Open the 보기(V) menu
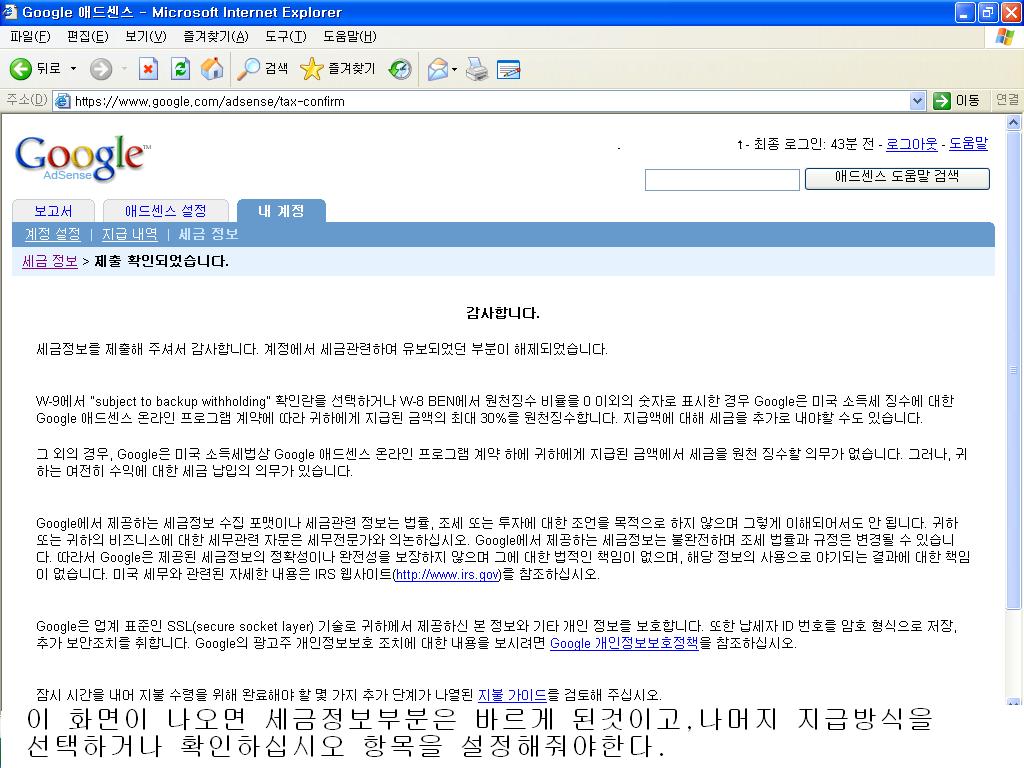The width and height of the screenshot is (1024, 768). click(146, 37)
